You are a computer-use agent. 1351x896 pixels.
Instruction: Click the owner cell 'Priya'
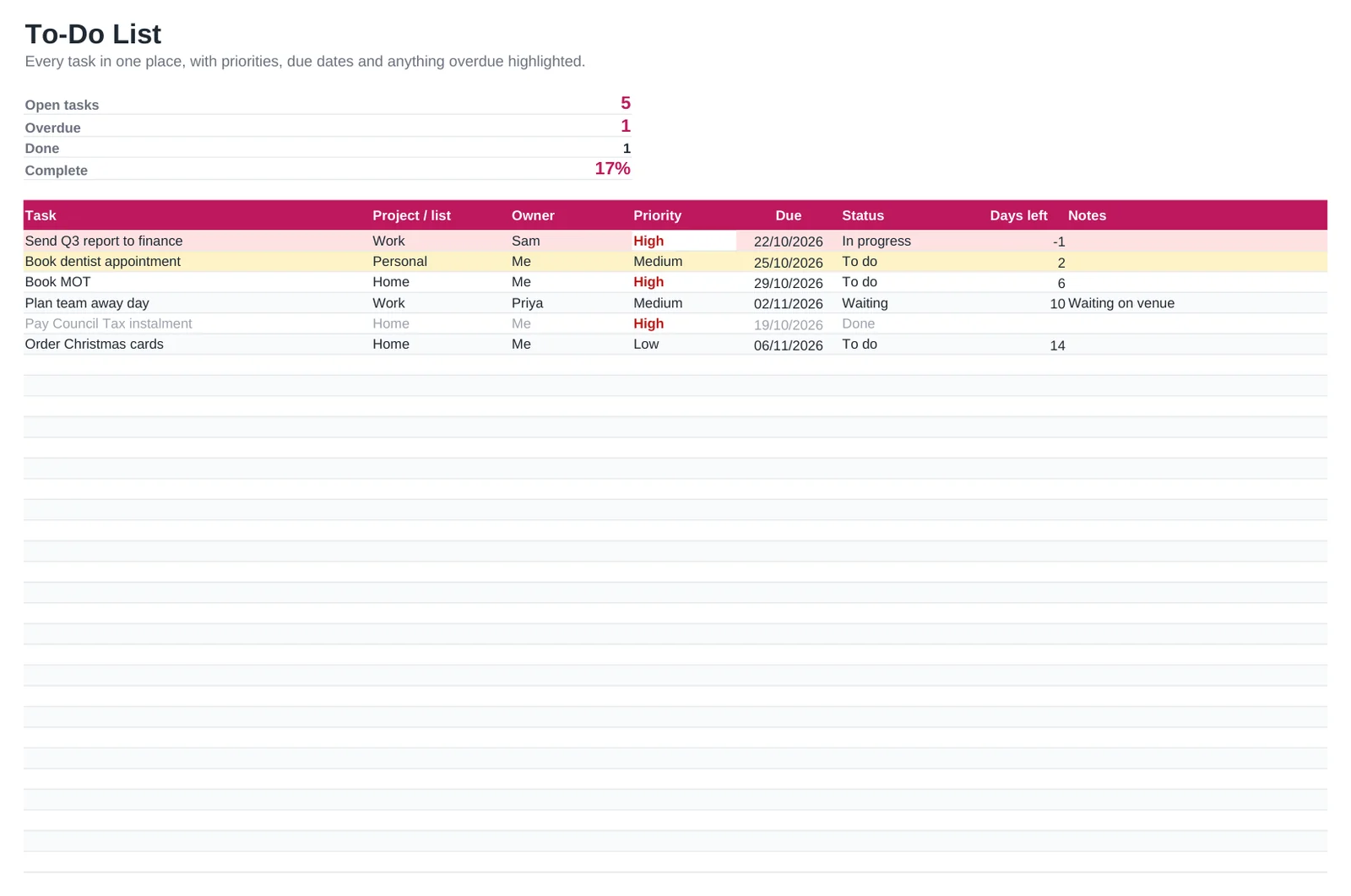coord(527,303)
